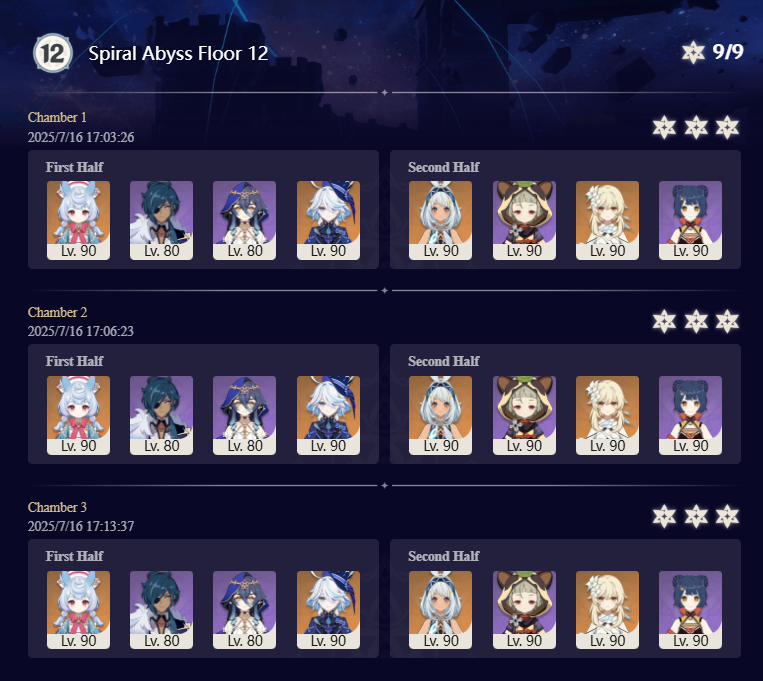This screenshot has width=763, height=681.
Task: Click the first star icon of Chamber 1
Action: 664,128
